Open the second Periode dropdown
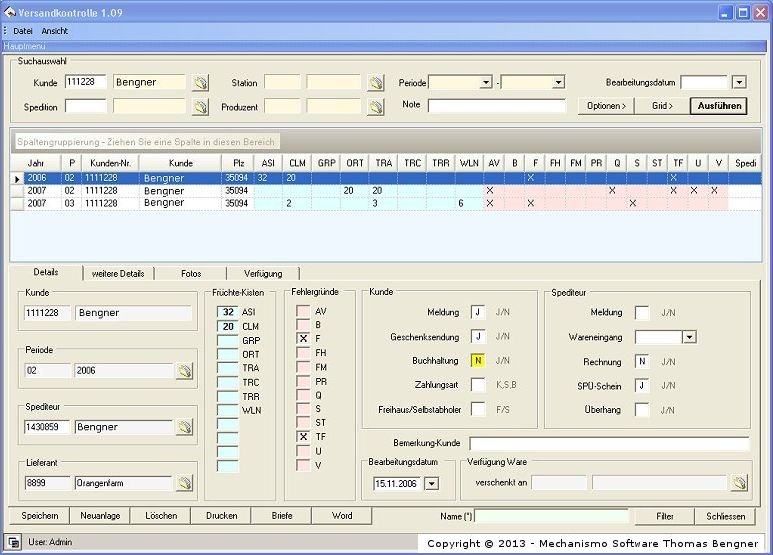 (x=558, y=82)
